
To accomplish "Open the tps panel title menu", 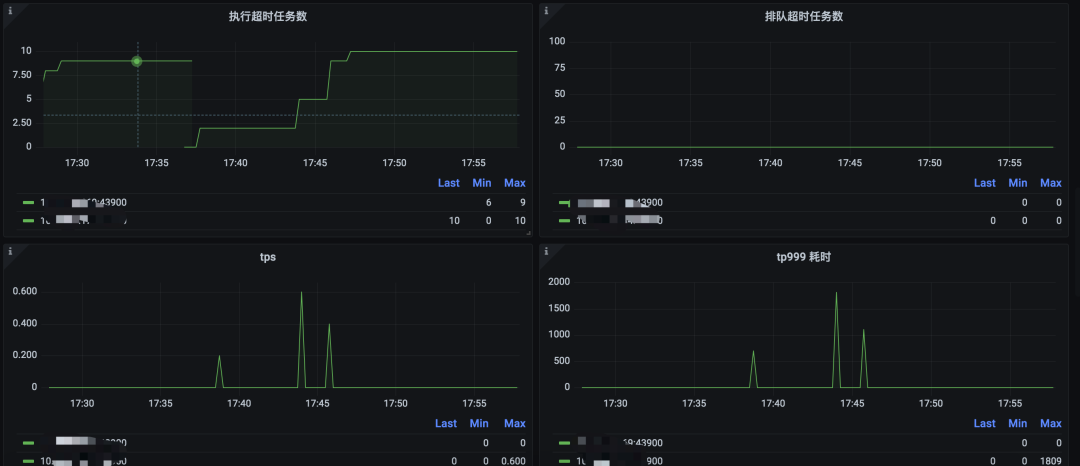I will pos(268,257).
